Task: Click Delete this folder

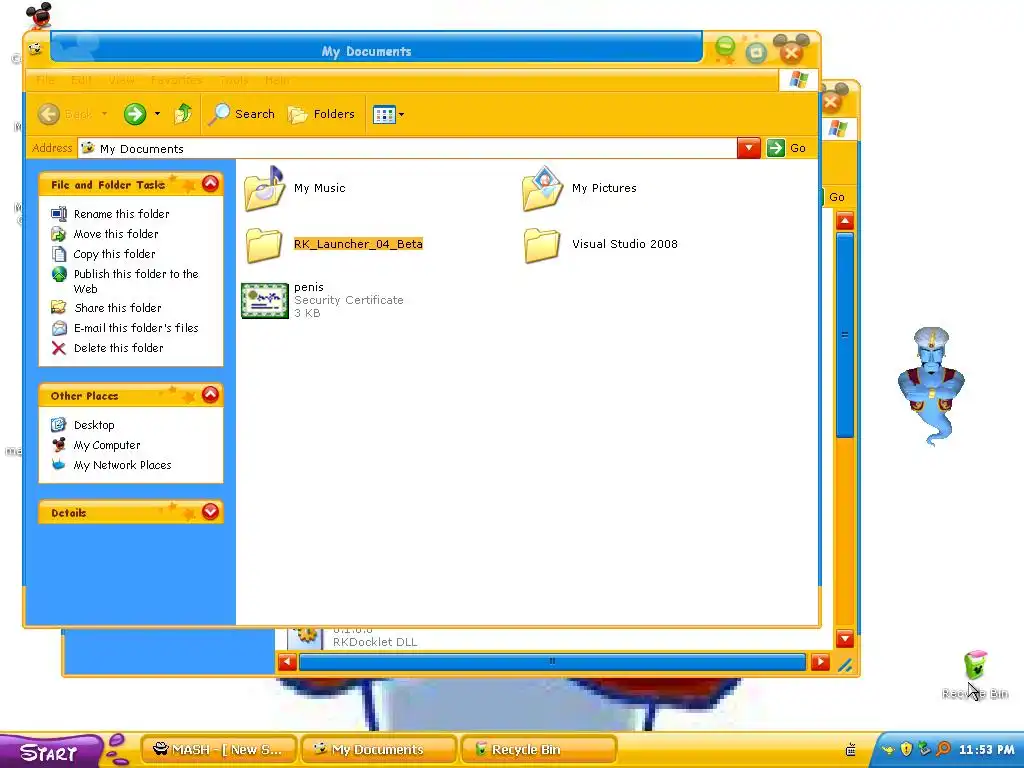Action: [x=118, y=348]
